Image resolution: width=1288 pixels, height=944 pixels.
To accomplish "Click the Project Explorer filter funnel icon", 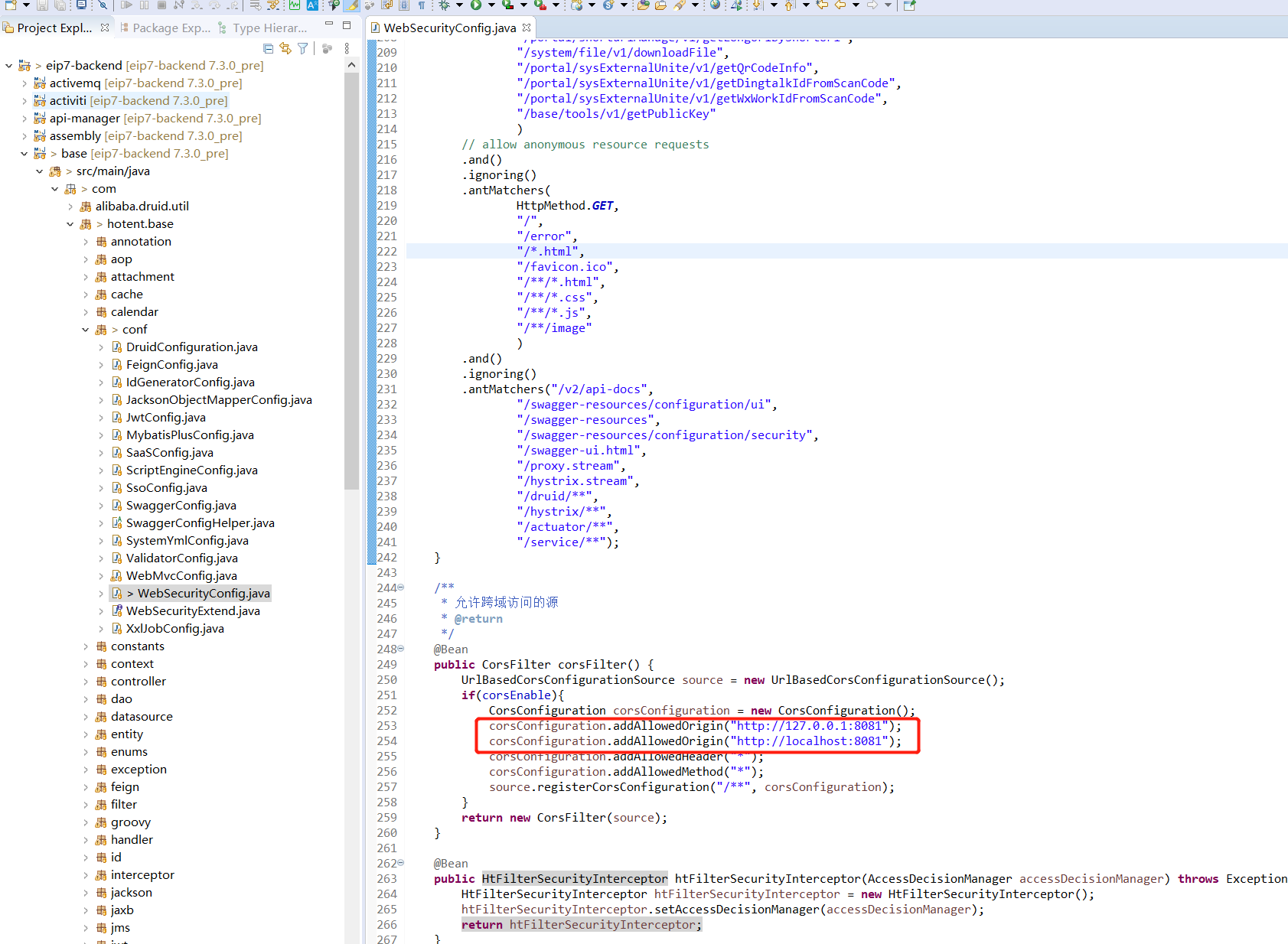I will [x=303, y=48].
